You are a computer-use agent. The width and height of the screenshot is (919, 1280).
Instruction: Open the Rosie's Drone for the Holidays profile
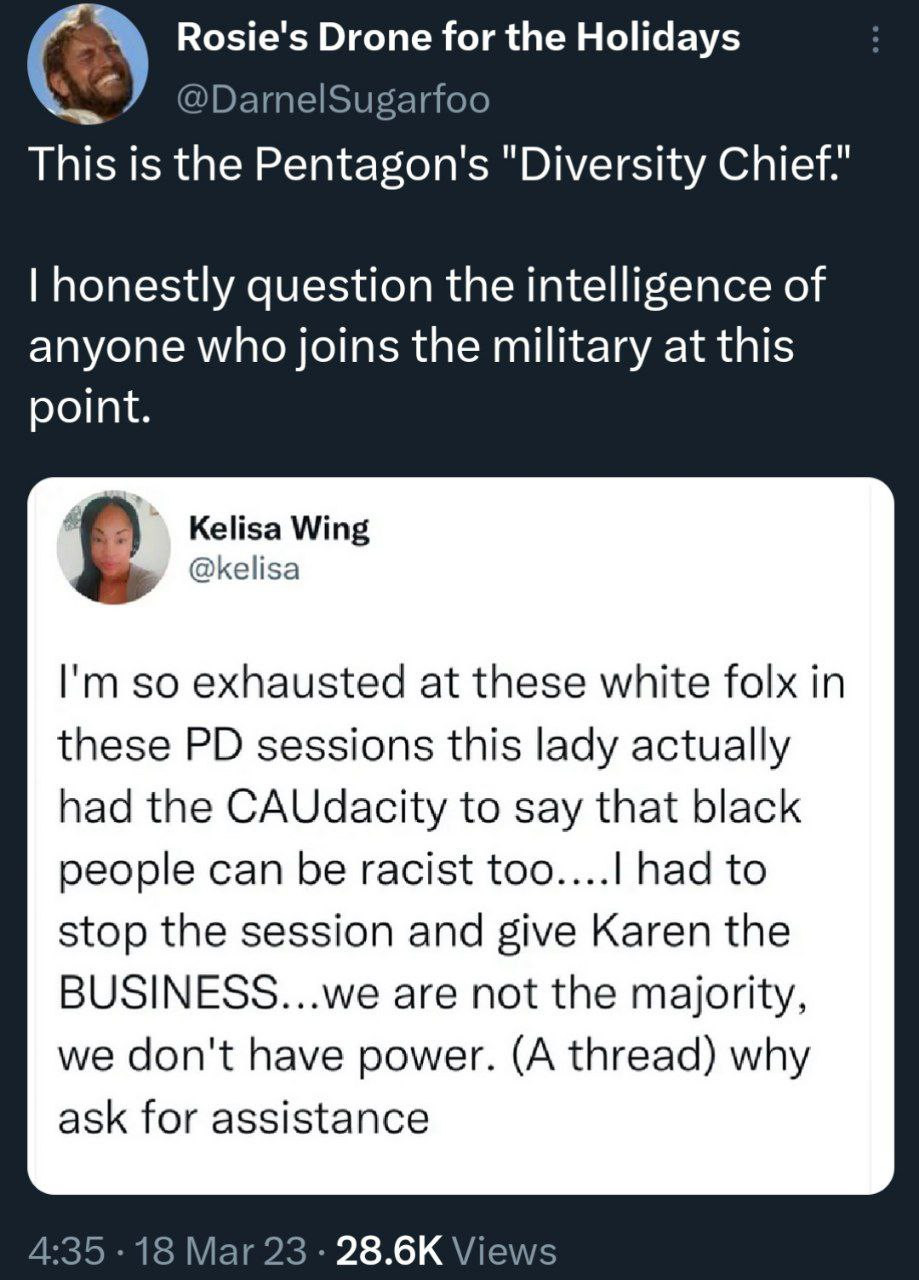pyautogui.click(x=458, y=39)
